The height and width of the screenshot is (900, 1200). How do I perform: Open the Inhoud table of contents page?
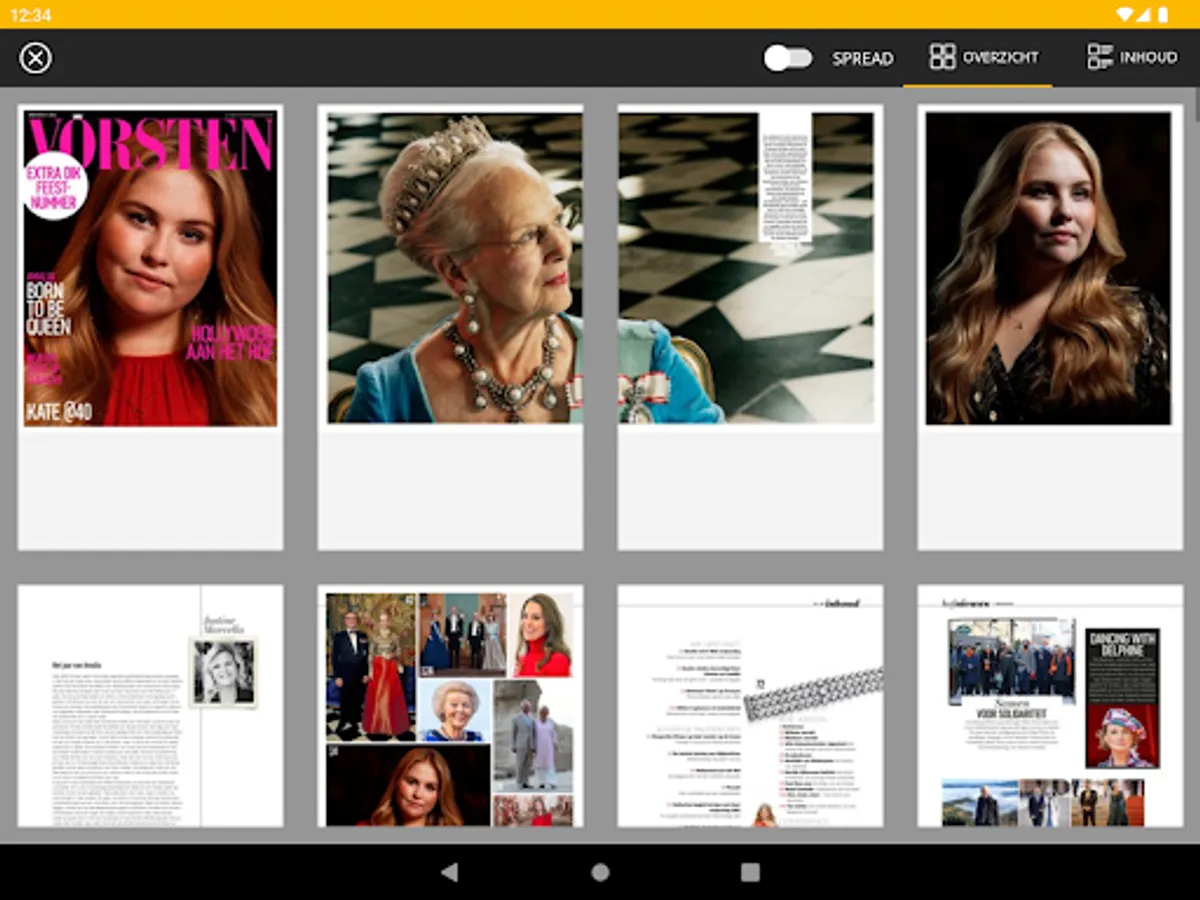click(750, 706)
